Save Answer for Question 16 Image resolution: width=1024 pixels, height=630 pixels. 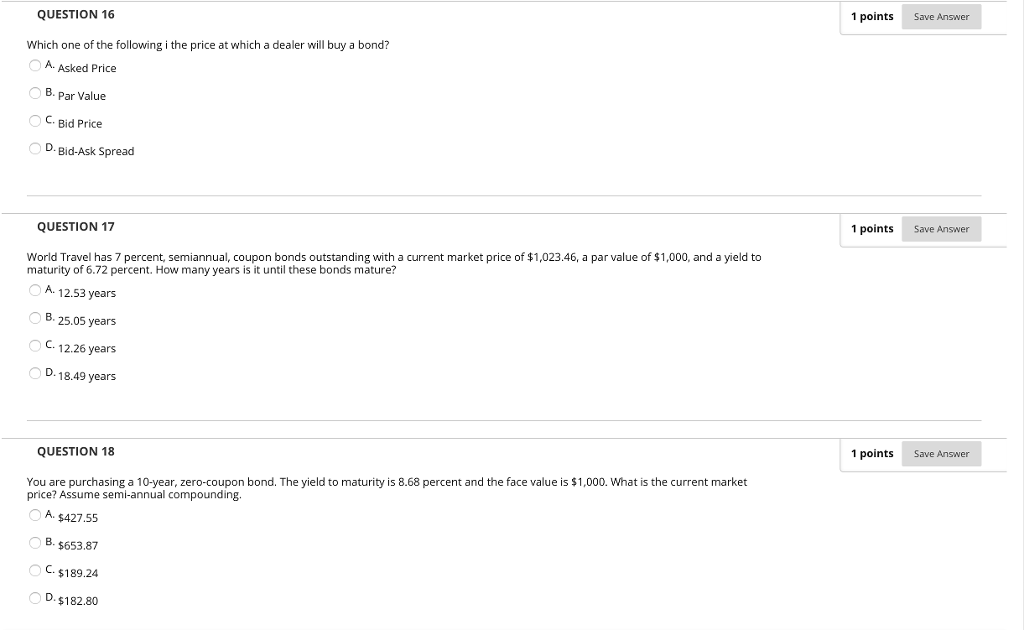tap(940, 16)
